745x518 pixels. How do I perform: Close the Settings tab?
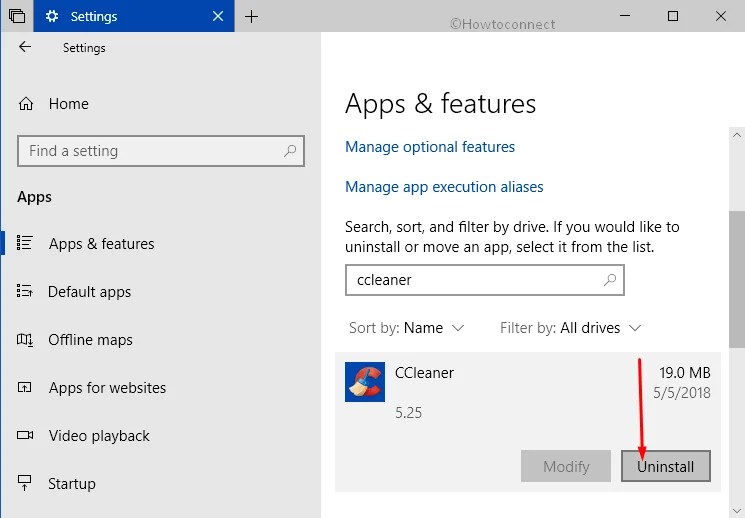click(x=218, y=16)
